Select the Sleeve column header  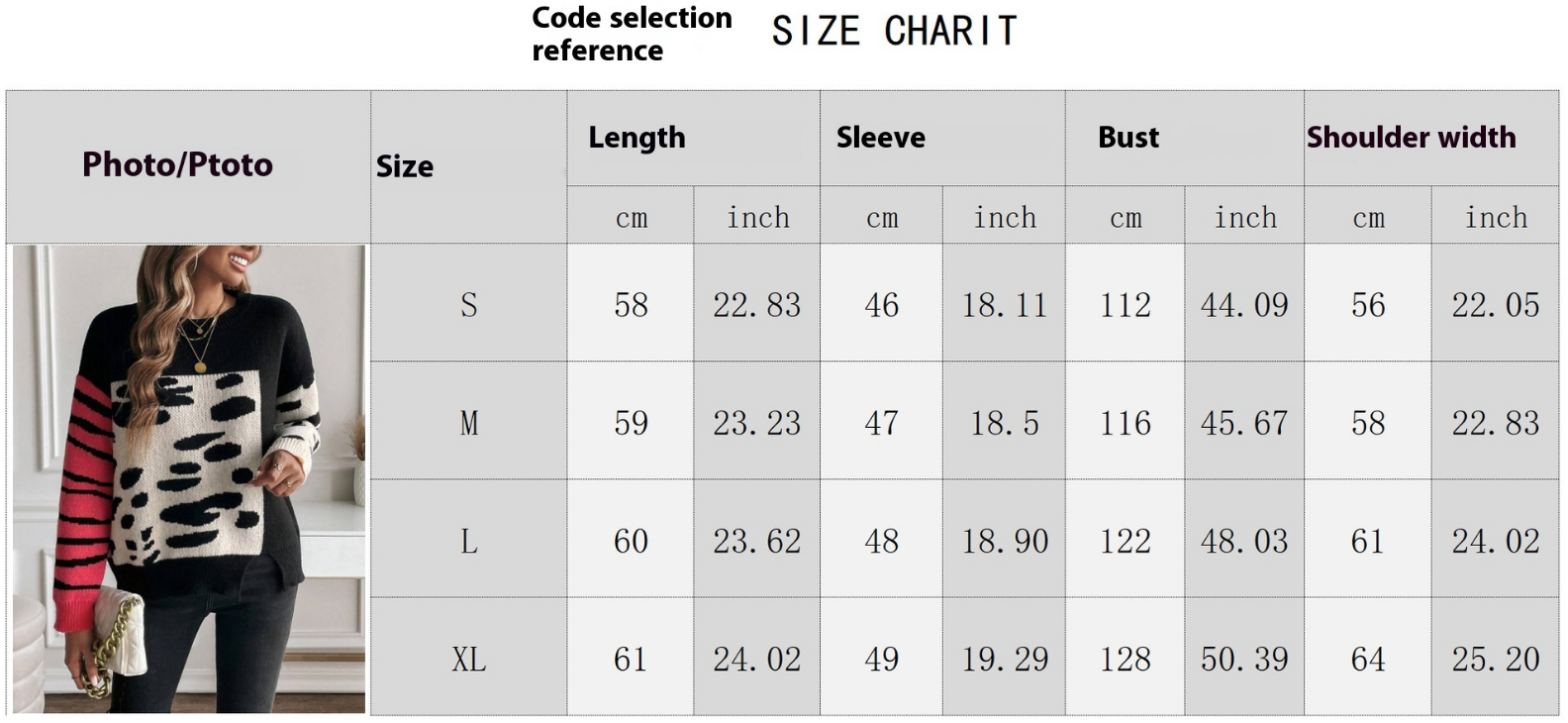tap(881, 138)
